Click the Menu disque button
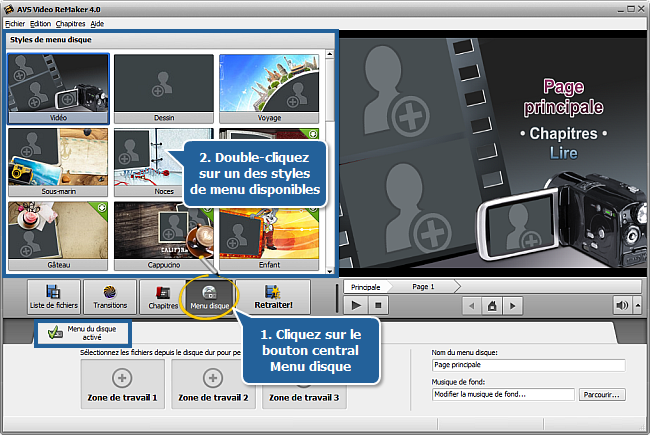The image size is (650, 435). [x=210, y=297]
